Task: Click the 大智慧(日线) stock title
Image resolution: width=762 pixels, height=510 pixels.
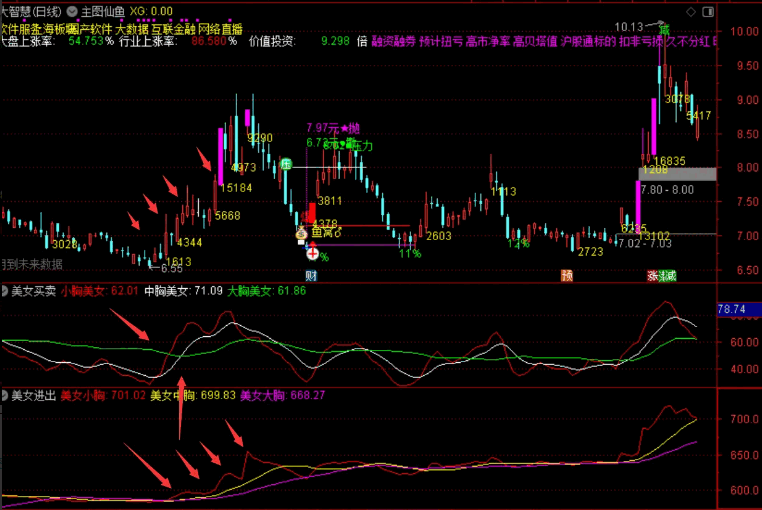Action: coord(31,11)
